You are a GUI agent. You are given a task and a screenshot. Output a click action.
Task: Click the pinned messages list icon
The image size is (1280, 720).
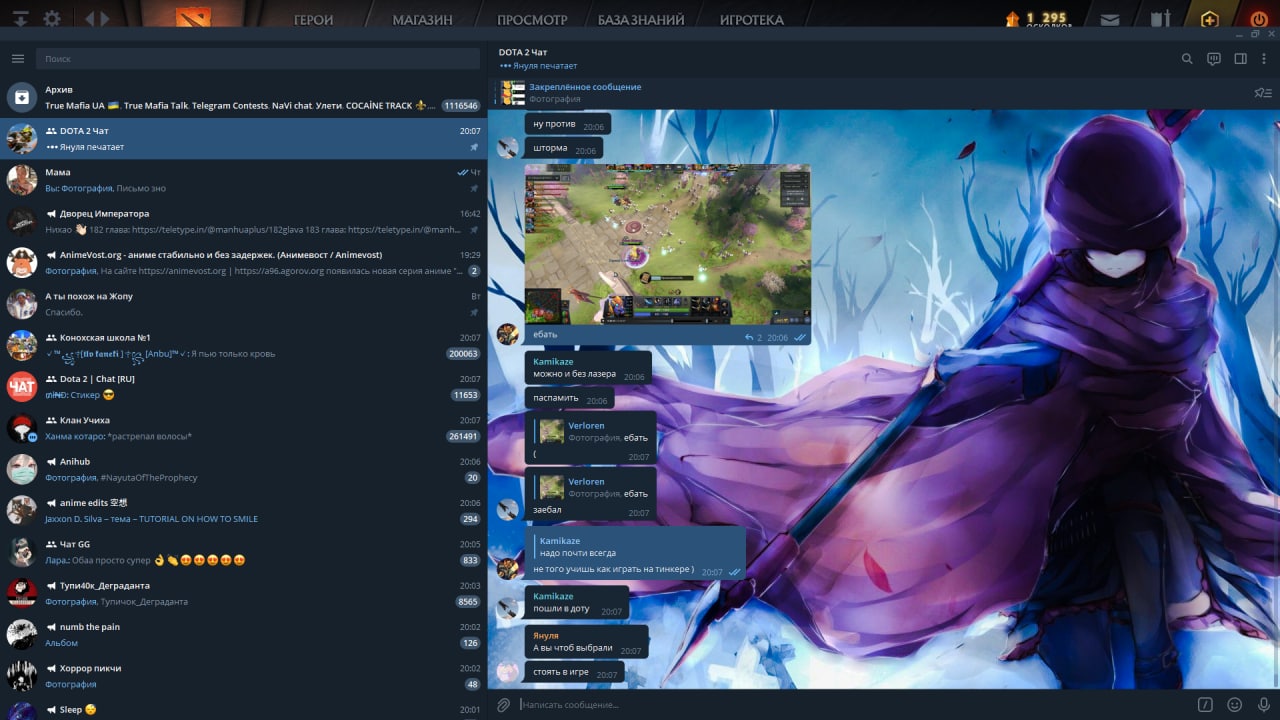tap(1263, 93)
